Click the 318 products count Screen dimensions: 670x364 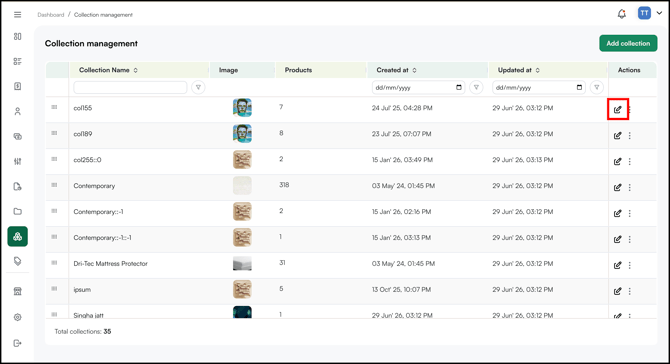click(284, 185)
